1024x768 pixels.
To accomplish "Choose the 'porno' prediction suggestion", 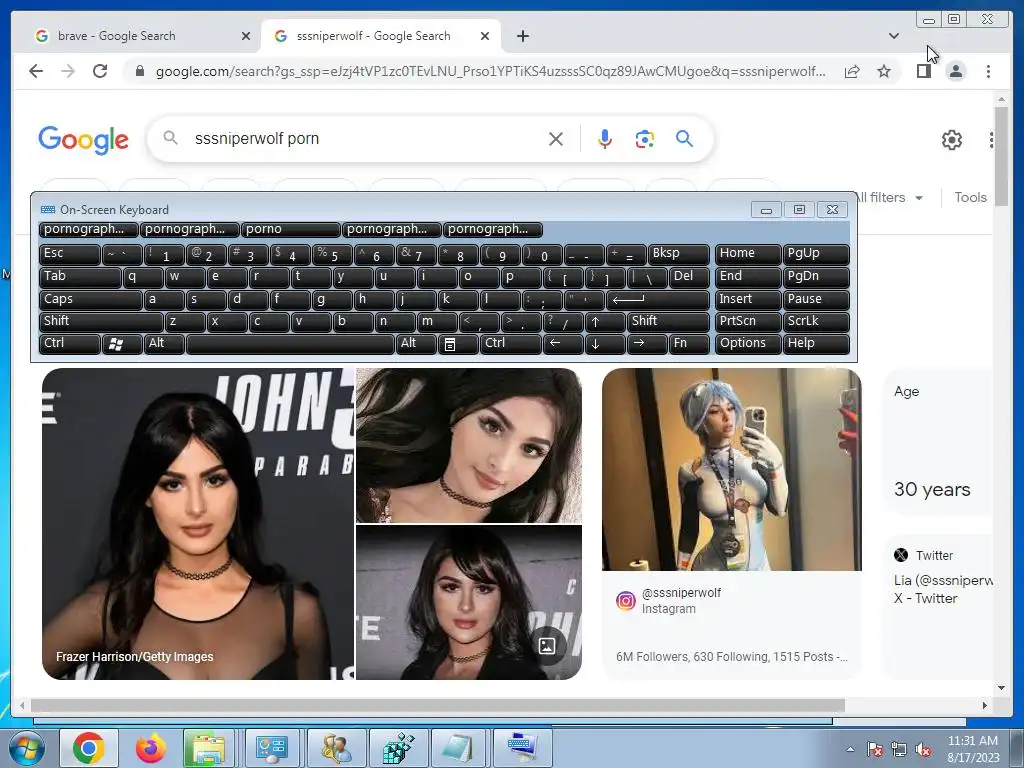I will (x=291, y=229).
